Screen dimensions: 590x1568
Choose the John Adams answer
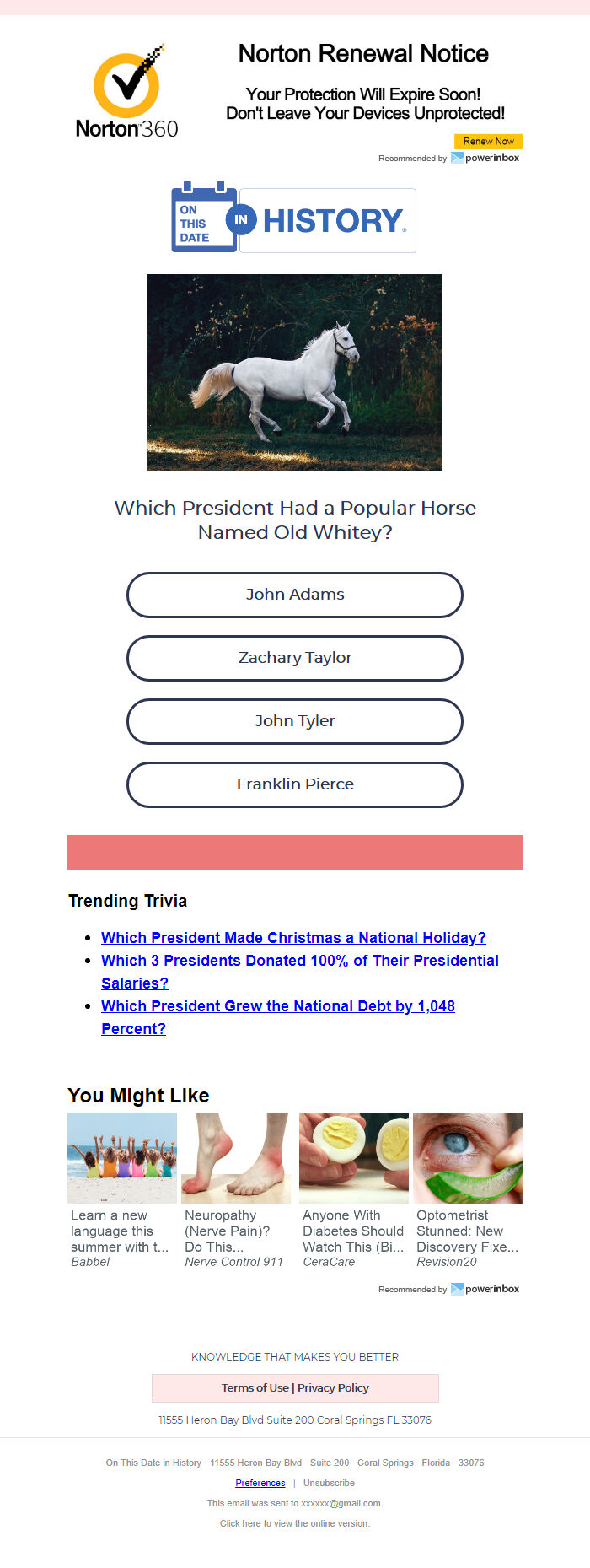pyautogui.click(x=295, y=595)
